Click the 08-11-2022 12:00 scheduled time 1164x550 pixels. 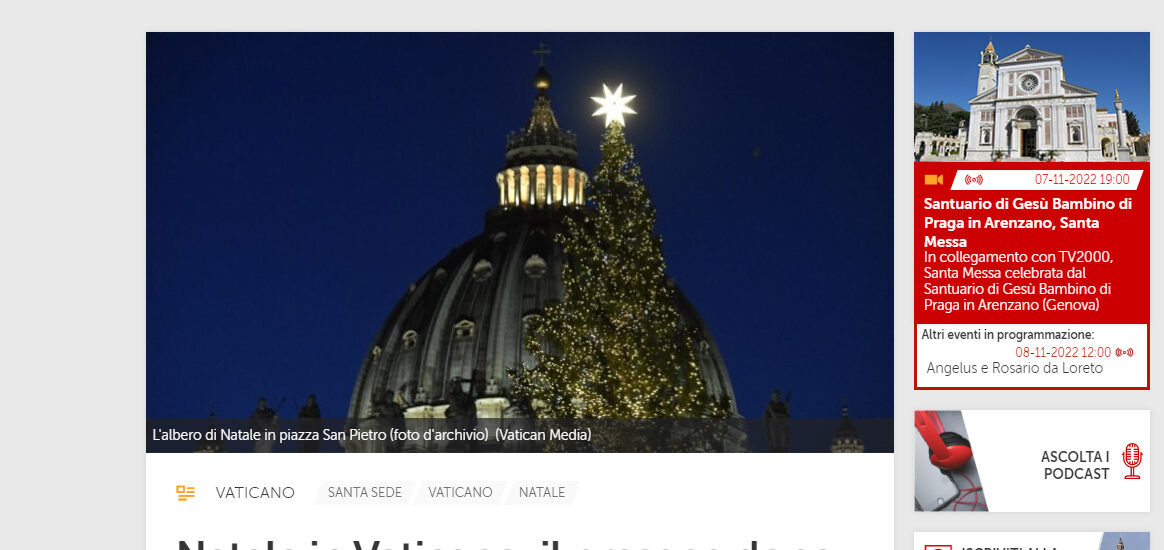(1063, 353)
